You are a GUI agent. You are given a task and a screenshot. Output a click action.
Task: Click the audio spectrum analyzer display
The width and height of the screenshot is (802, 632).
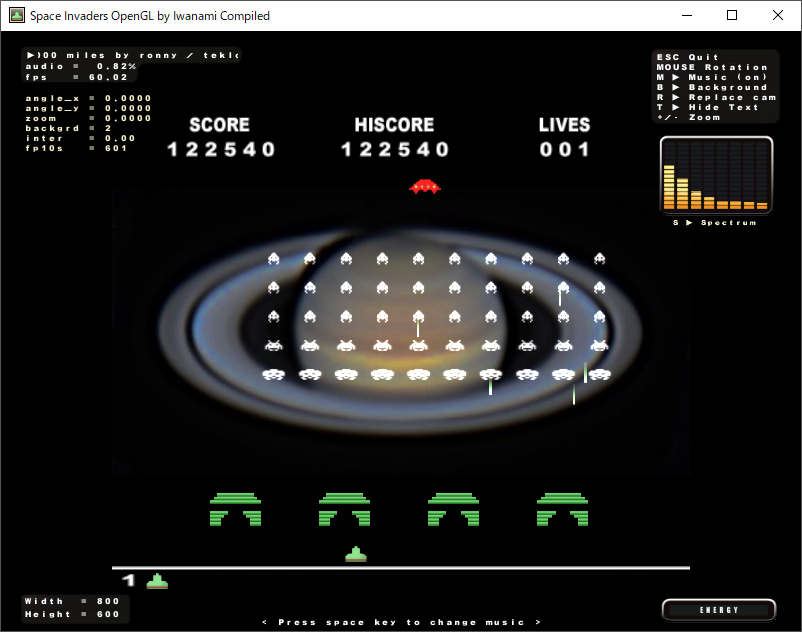716,175
